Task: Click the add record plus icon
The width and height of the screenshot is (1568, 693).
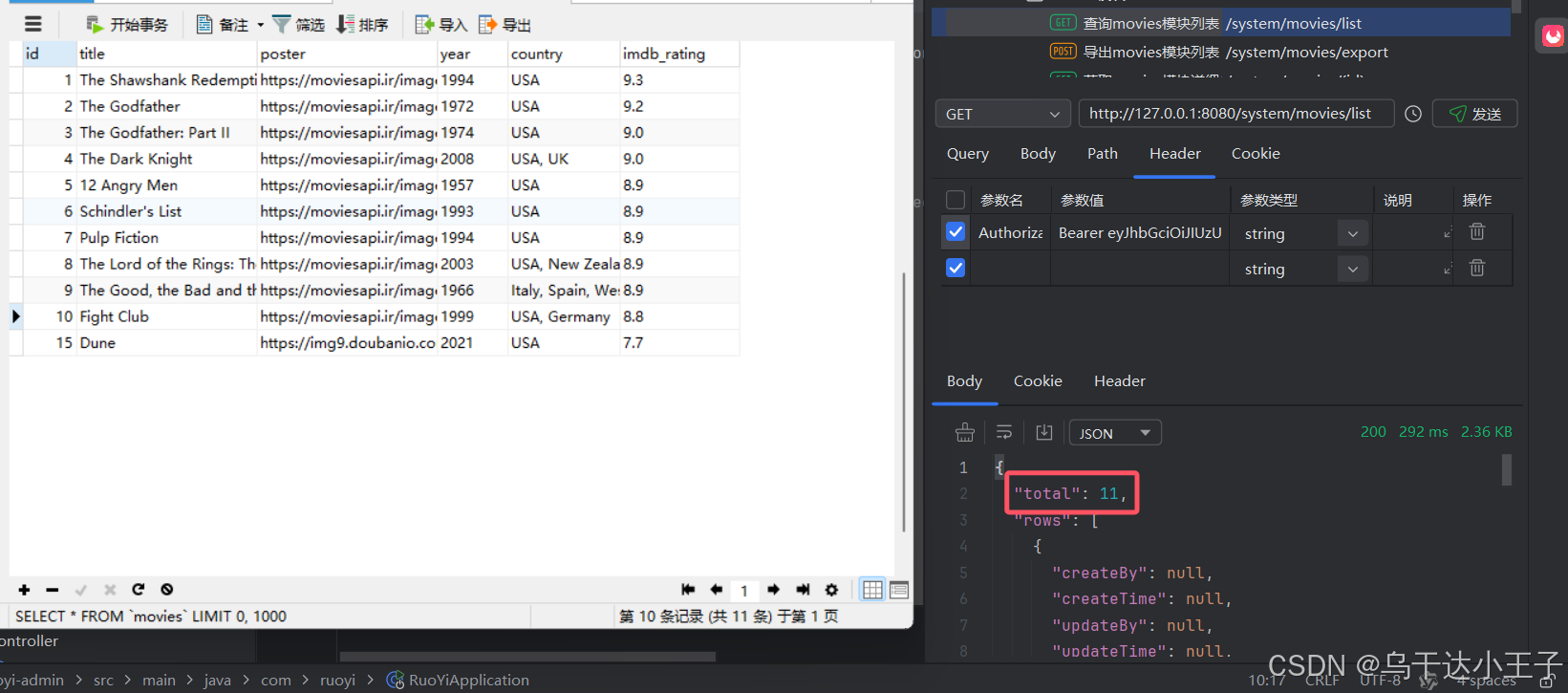Action: coord(24,590)
